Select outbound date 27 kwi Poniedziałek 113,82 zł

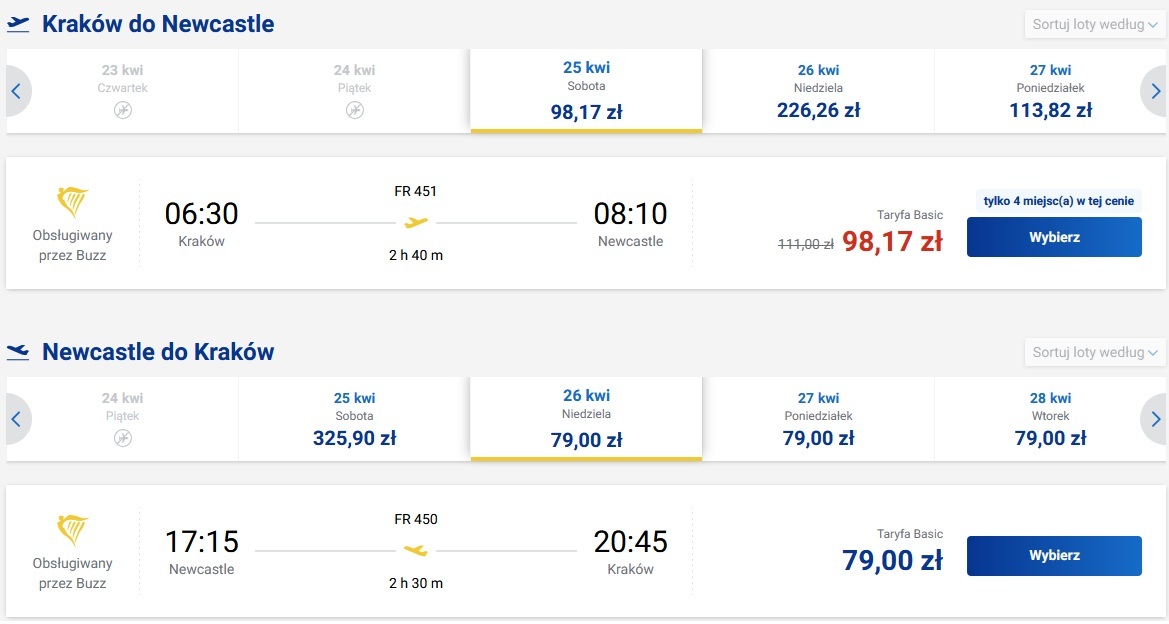[1050, 92]
